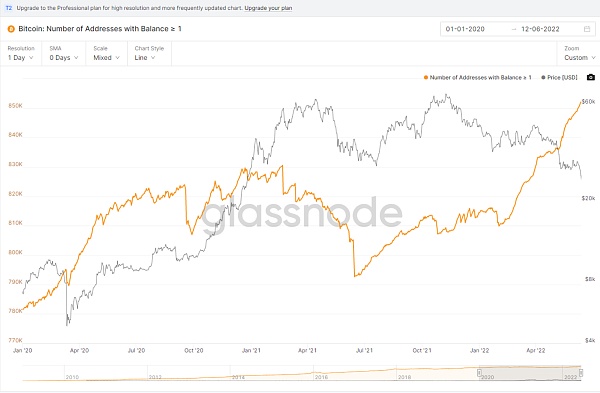The height and width of the screenshot is (393, 600).
Task: Click the Apr '20 x-axis label
Action: coord(79,351)
